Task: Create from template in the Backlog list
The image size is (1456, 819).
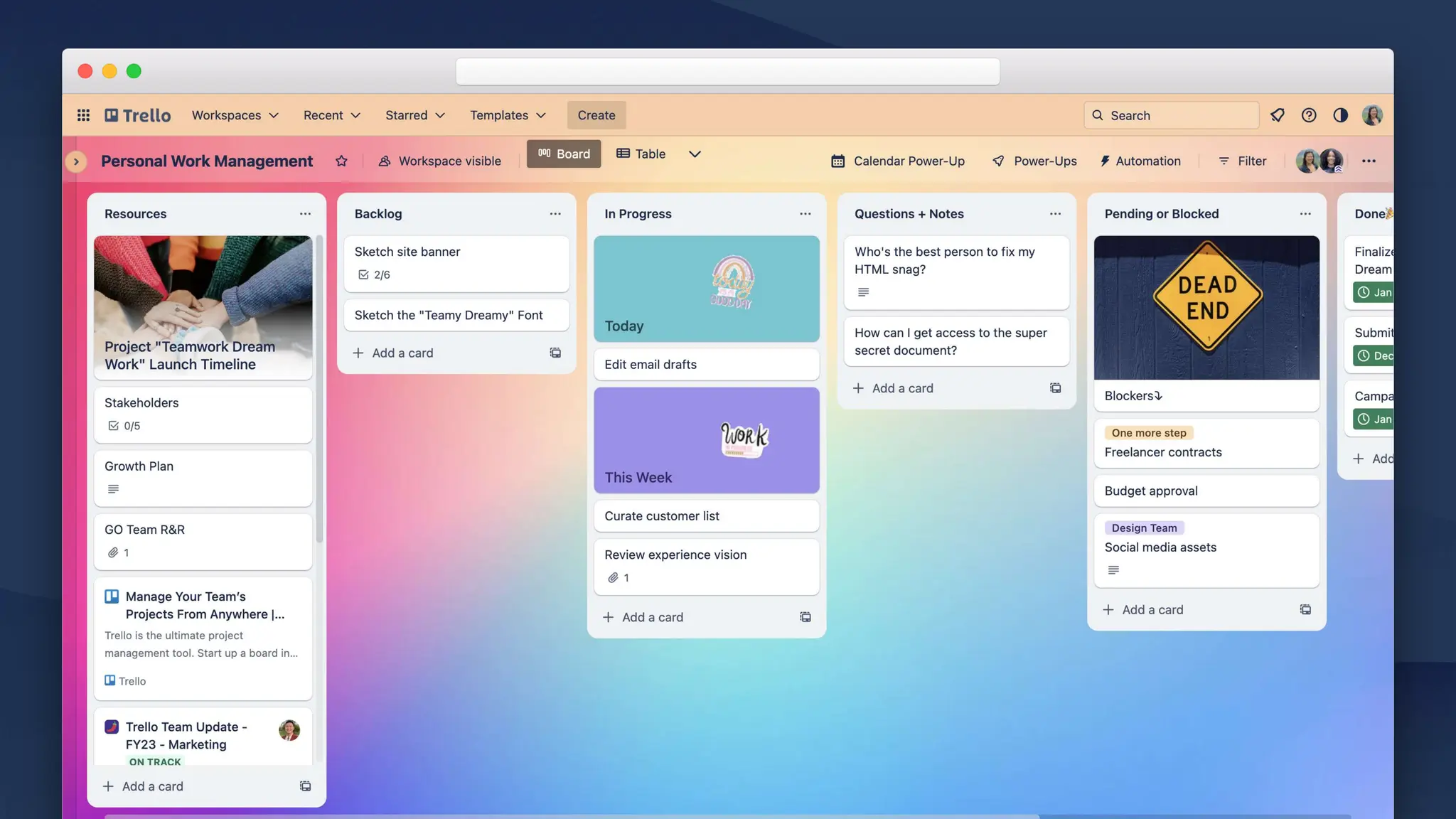Action: pyautogui.click(x=555, y=353)
